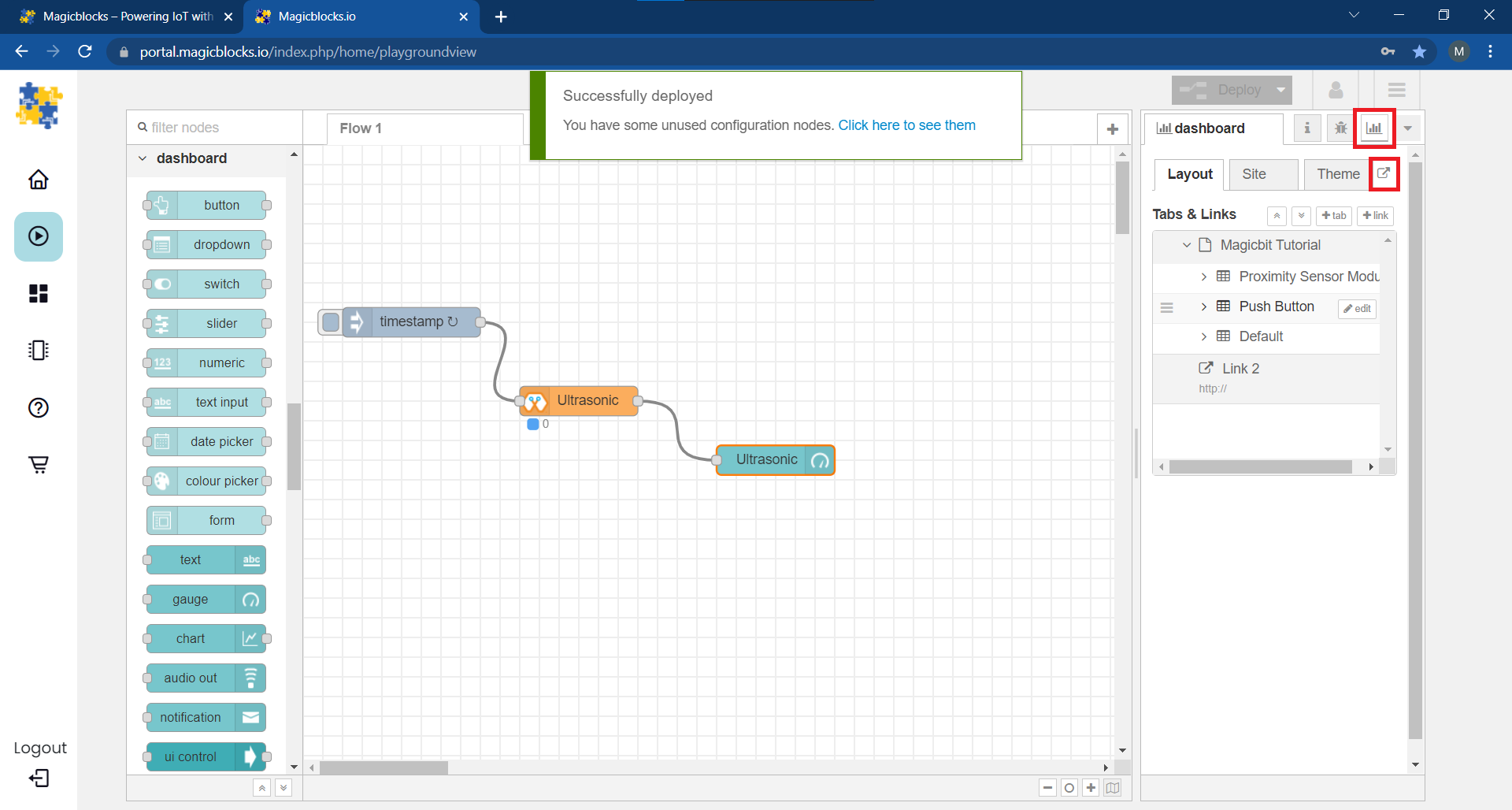The image size is (1512, 810).
Task: Open the info sidebar tab icon
Action: pos(1307,128)
